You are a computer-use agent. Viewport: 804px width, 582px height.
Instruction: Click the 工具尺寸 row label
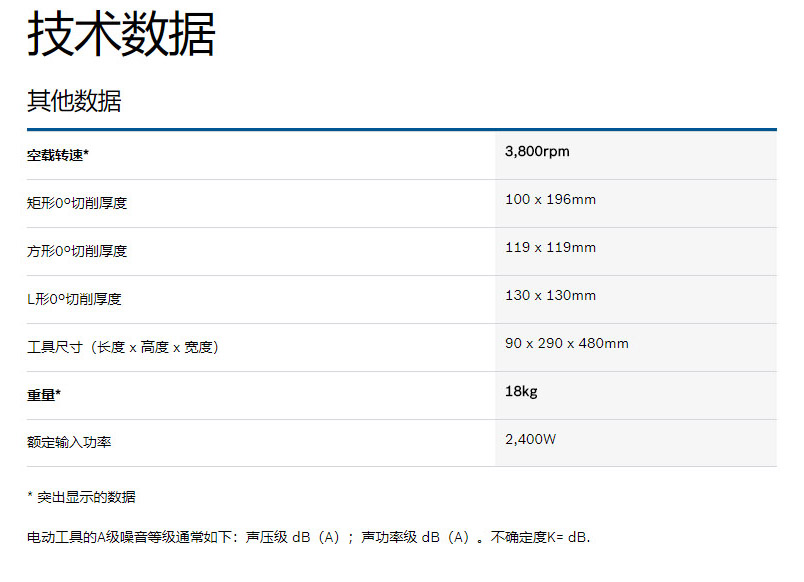tap(122, 347)
